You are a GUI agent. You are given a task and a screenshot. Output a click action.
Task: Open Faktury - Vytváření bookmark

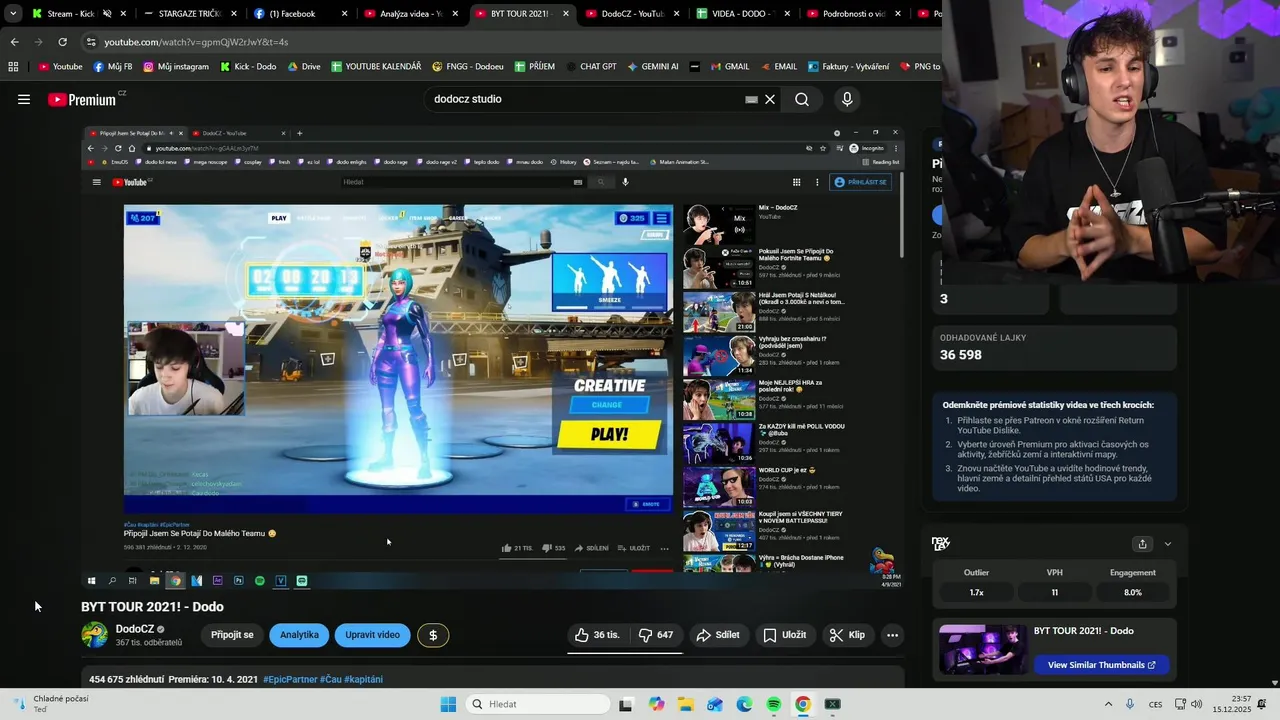pyautogui.click(x=847, y=67)
